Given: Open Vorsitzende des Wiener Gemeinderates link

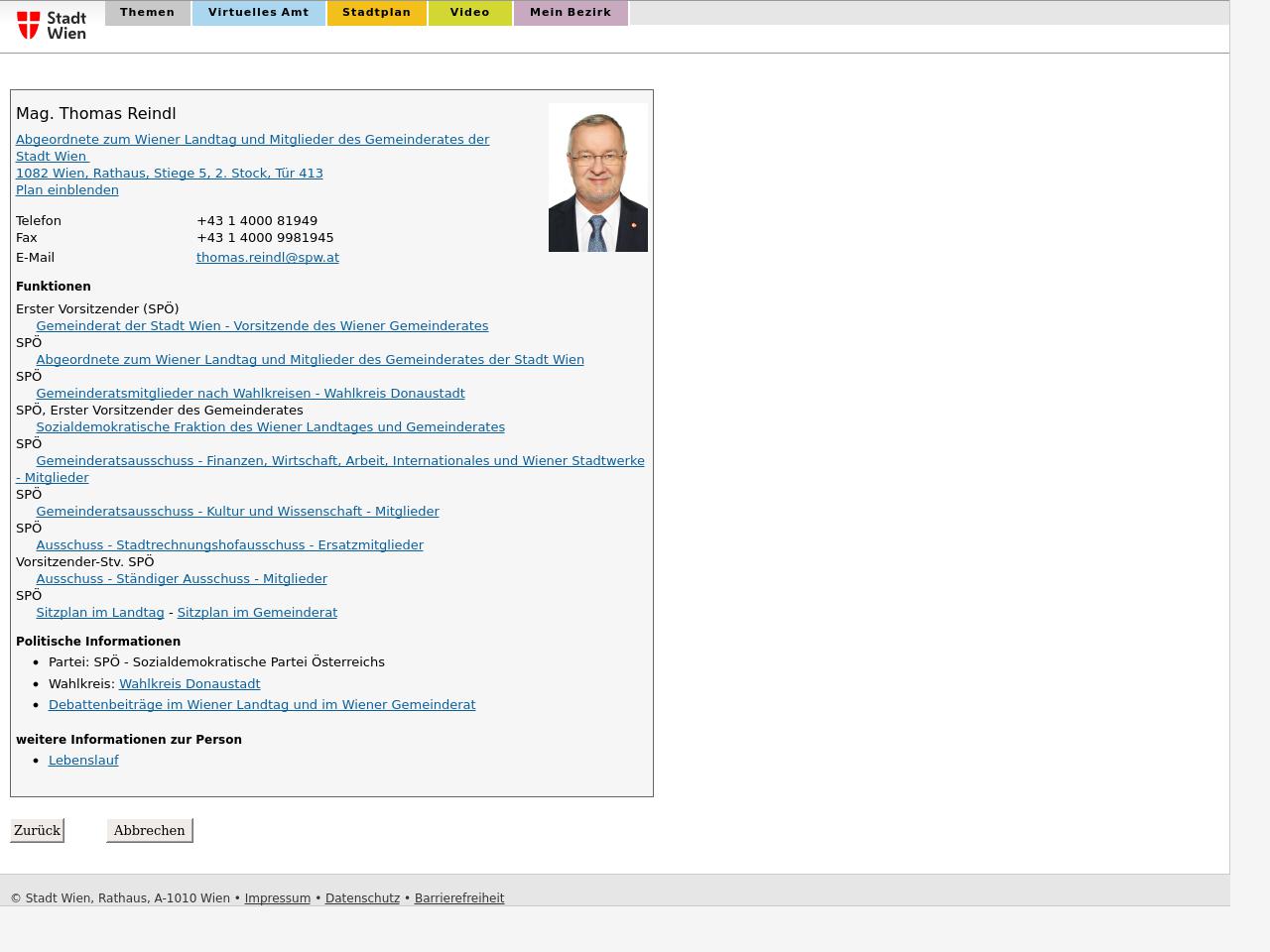Looking at the screenshot, I should click(262, 325).
